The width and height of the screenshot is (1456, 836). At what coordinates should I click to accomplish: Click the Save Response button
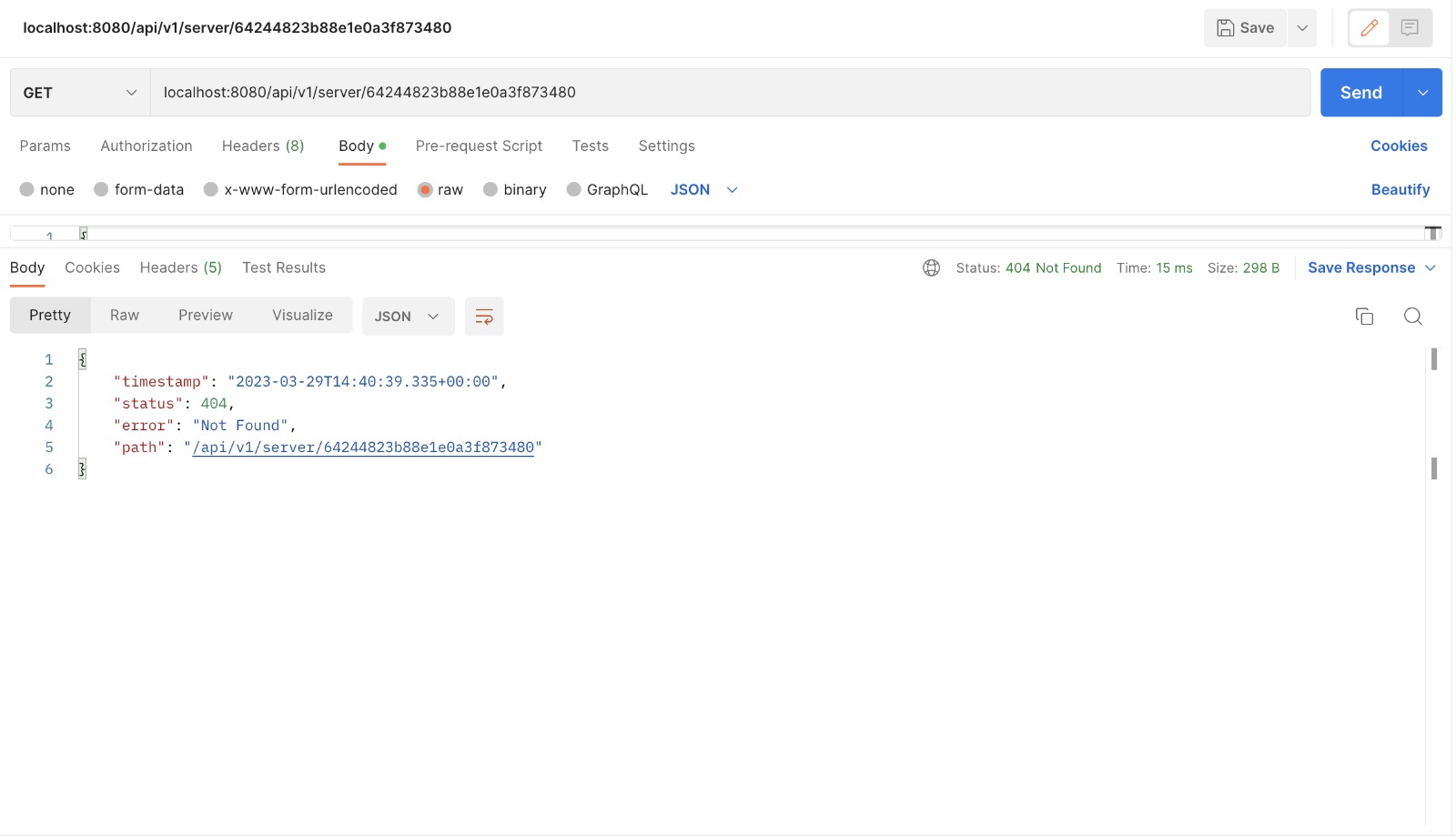pyautogui.click(x=1361, y=267)
